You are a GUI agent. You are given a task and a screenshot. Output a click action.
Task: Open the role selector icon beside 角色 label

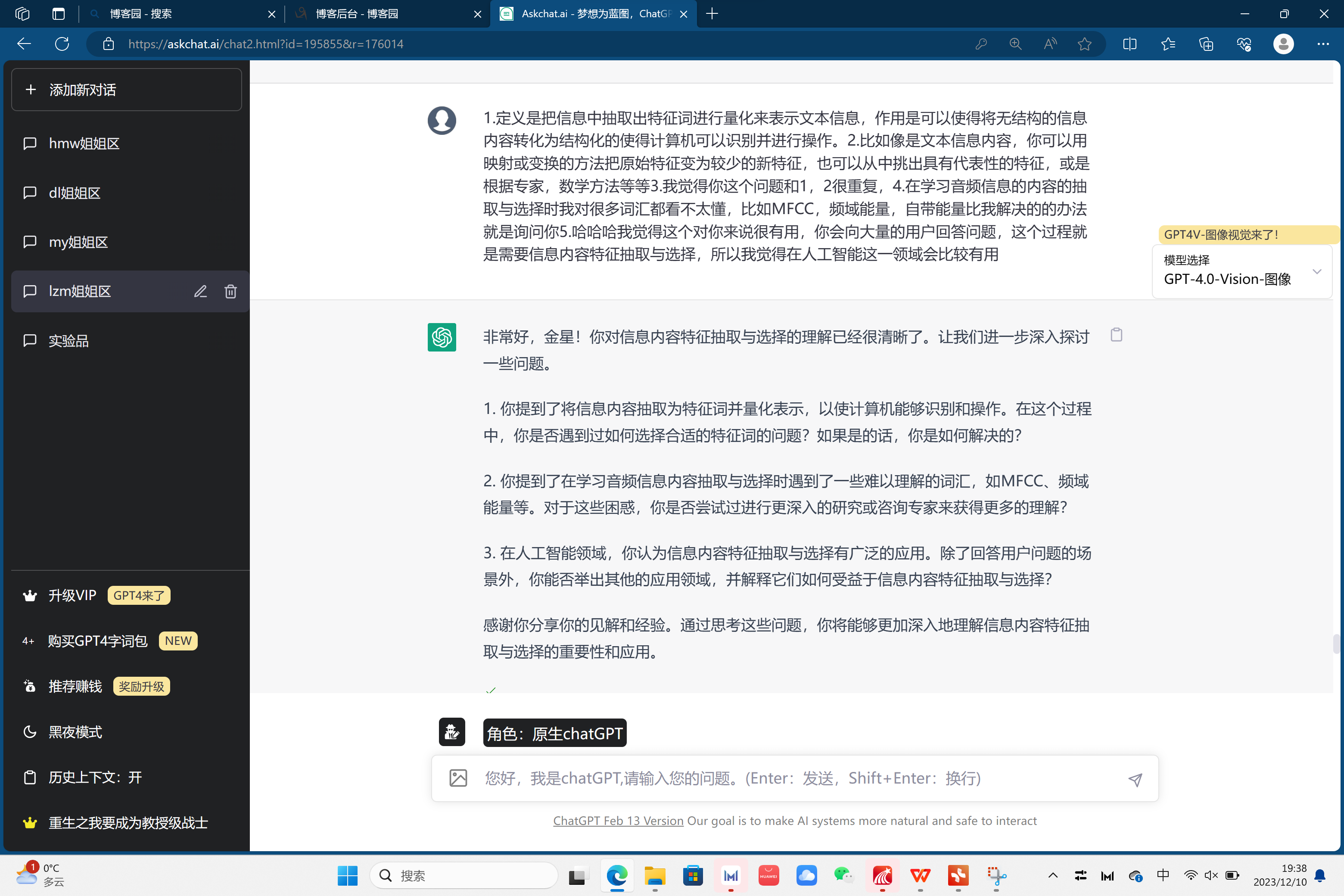[x=451, y=733]
